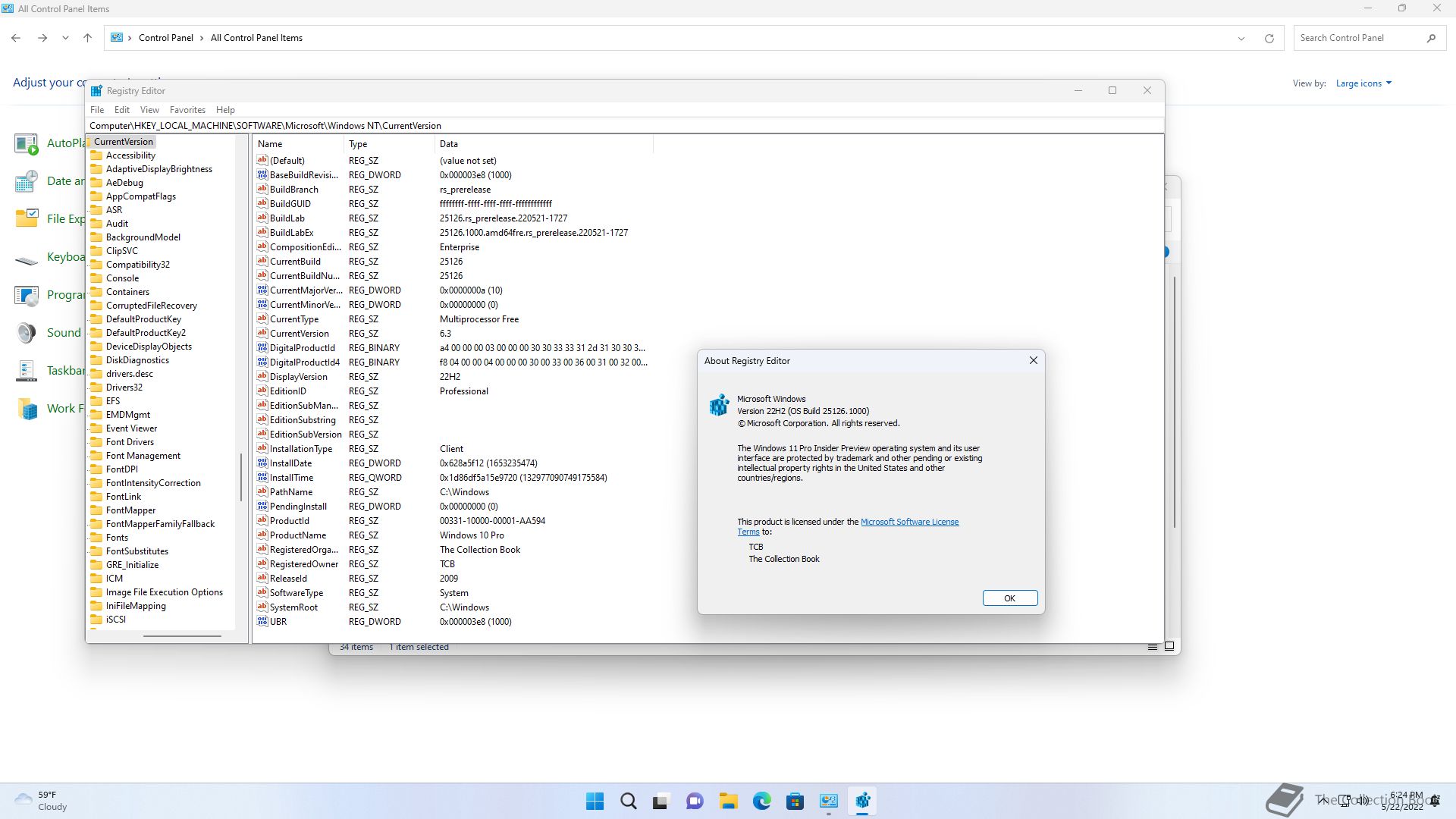1456x819 pixels.
Task: Select the CurrentVersion key in the tree
Action: [x=123, y=142]
